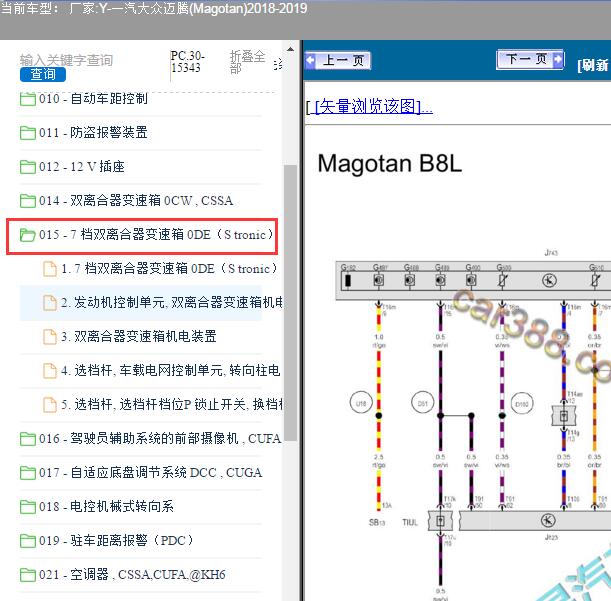Viewport: 611px width, 601px height.
Task: Click U18 circle marker in wiring diagram
Action: (361, 403)
